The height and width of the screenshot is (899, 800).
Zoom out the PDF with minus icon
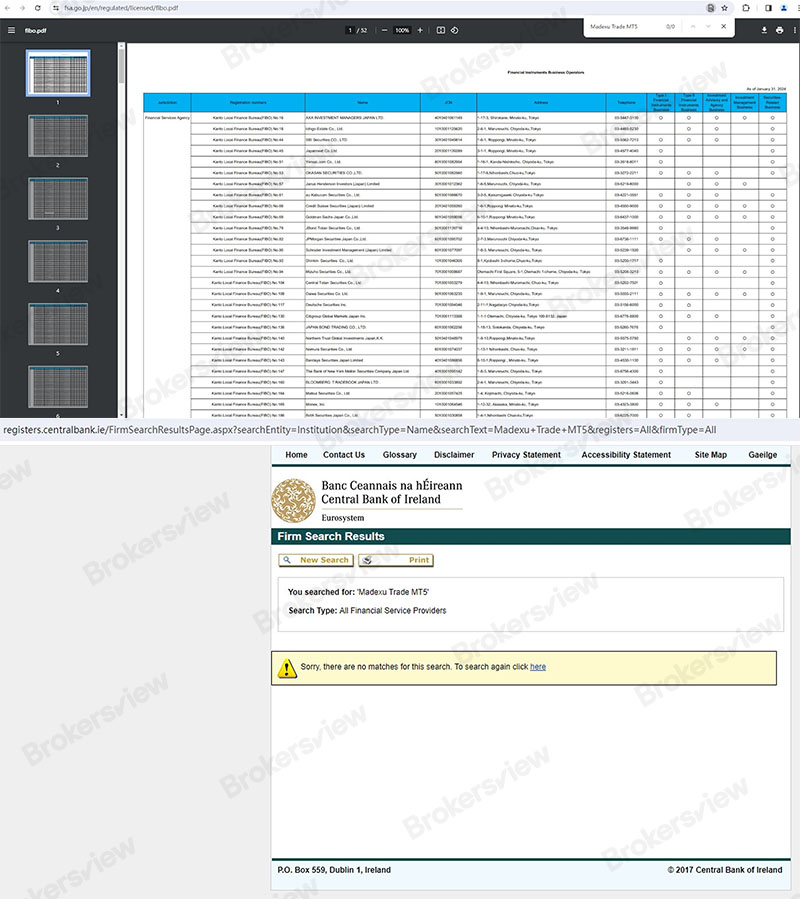[x=384, y=30]
